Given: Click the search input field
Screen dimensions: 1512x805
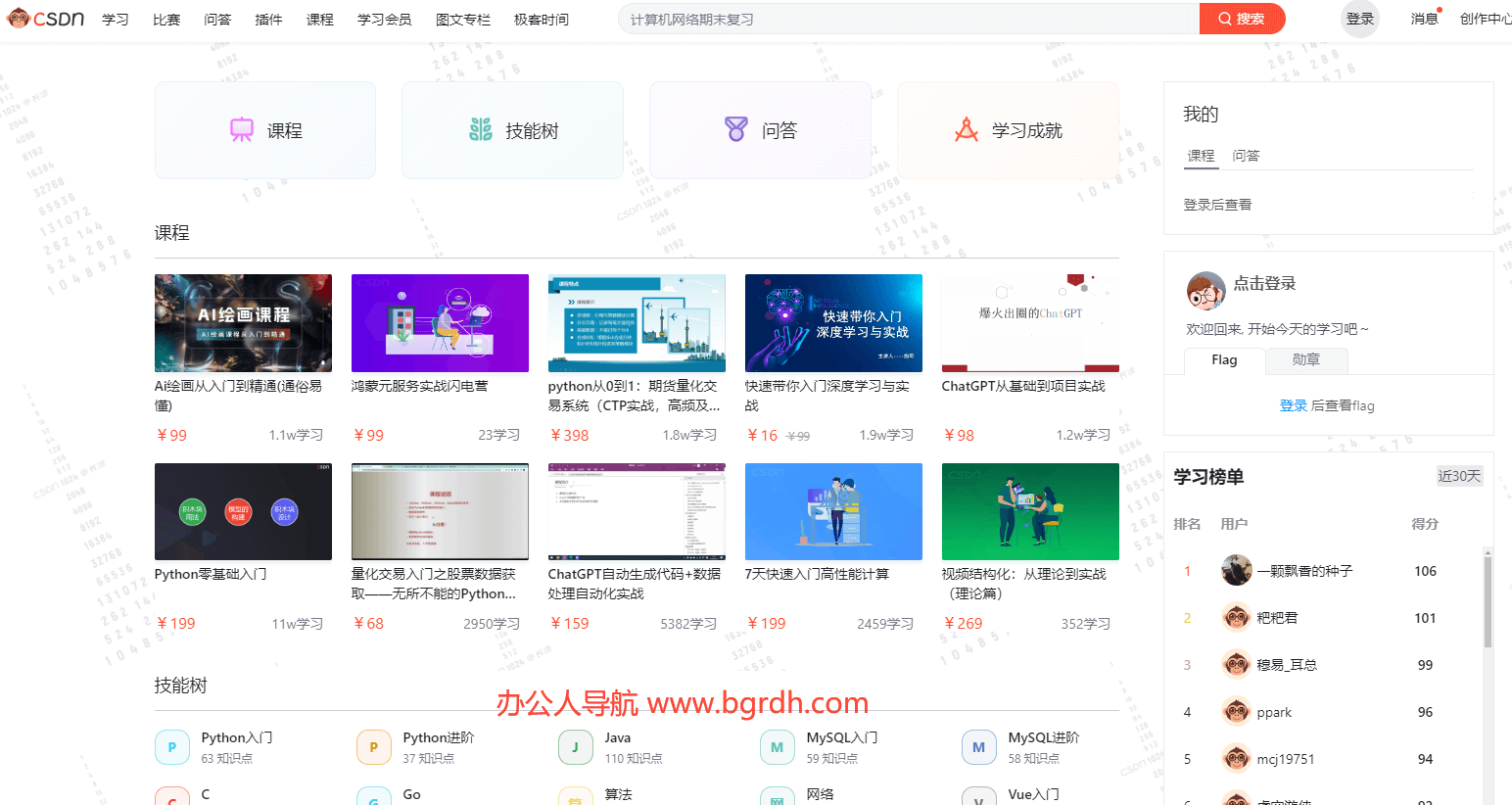Looking at the screenshot, I should pos(901,19).
